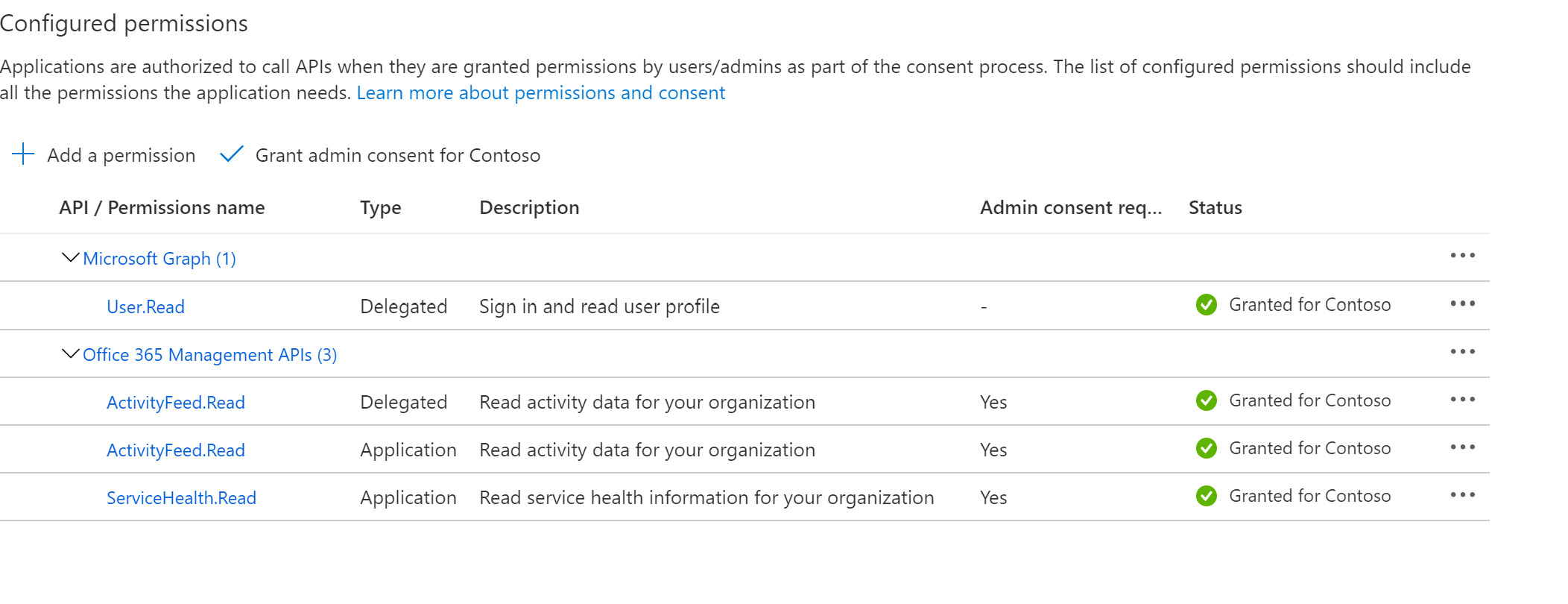The width and height of the screenshot is (1568, 604).
Task: Open more options for application ActivityFeed.Read row
Action: pyautogui.click(x=1462, y=447)
